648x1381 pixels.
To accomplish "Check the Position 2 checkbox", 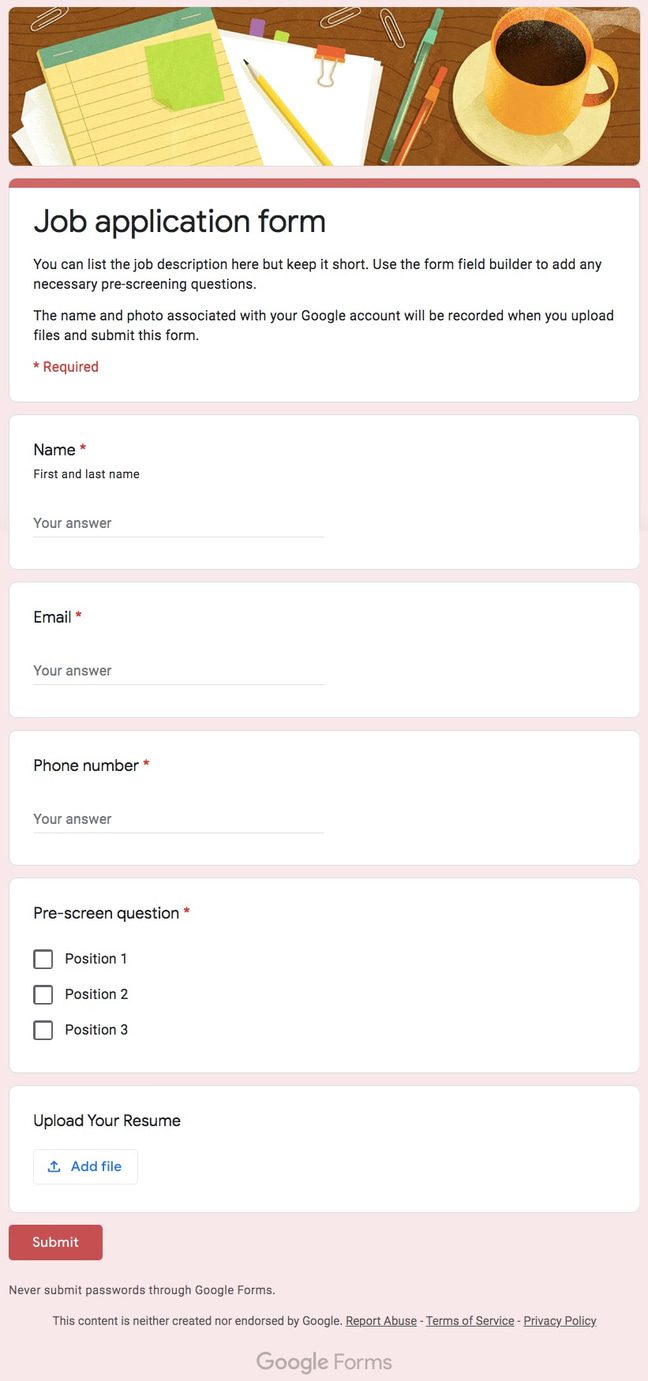I will (43, 994).
